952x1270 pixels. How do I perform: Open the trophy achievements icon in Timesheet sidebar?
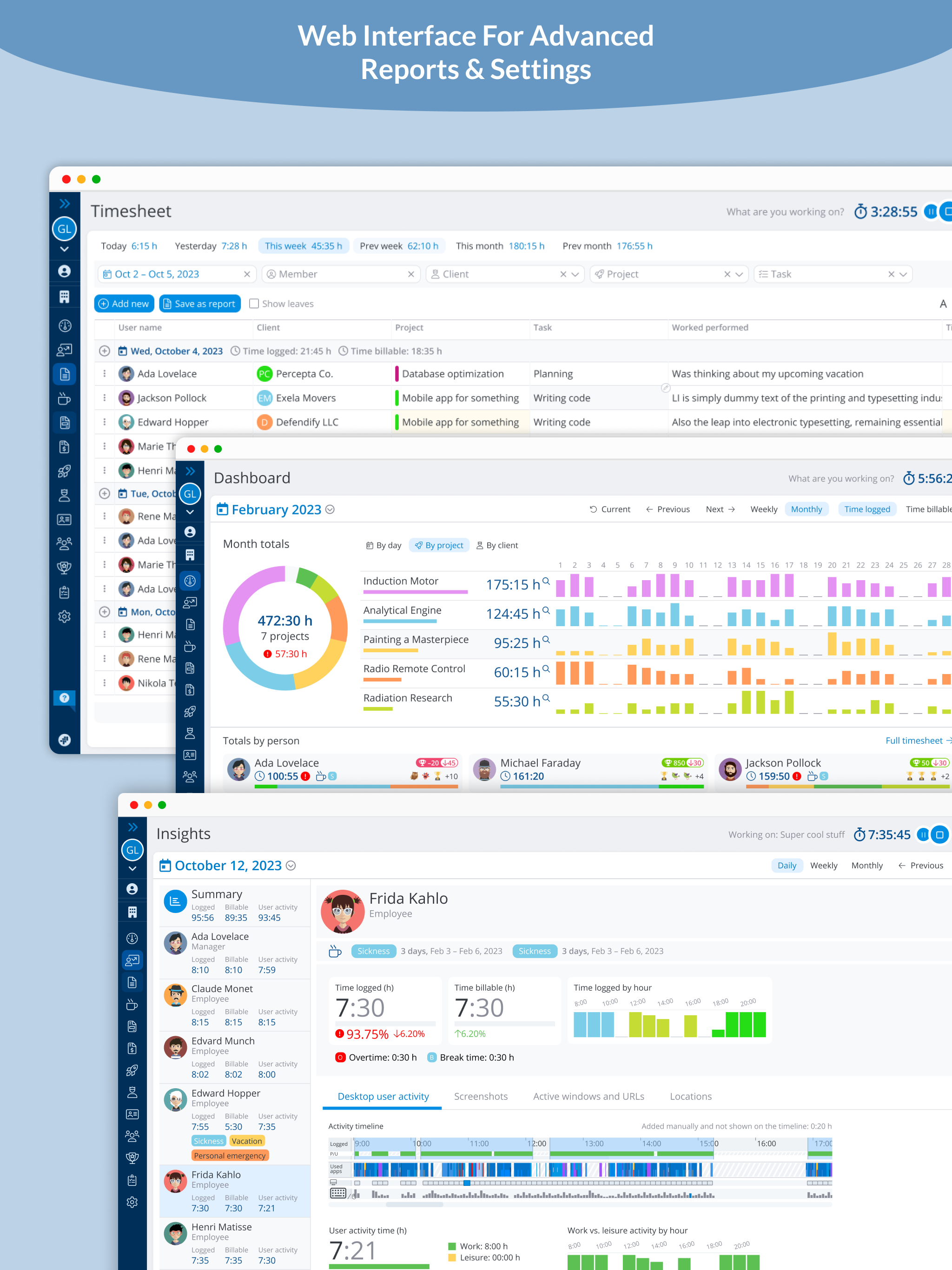point(64,567)
